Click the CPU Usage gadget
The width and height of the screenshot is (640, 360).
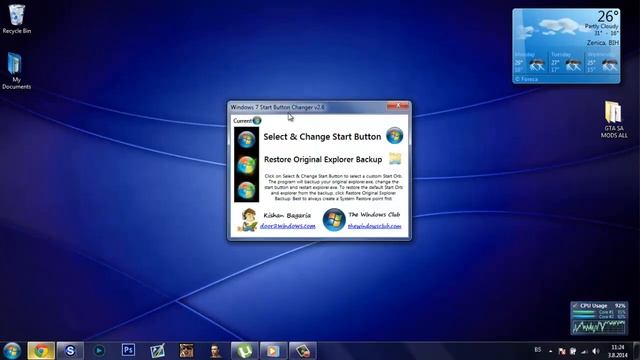[599, 318]
